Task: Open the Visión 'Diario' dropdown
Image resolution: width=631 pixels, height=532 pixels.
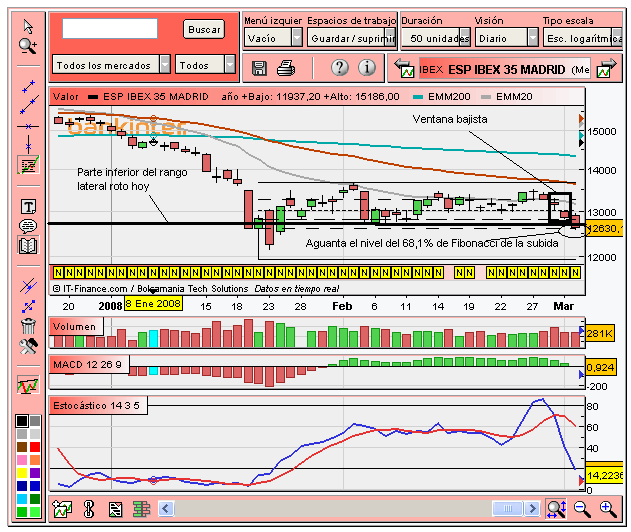Action: 507,38
